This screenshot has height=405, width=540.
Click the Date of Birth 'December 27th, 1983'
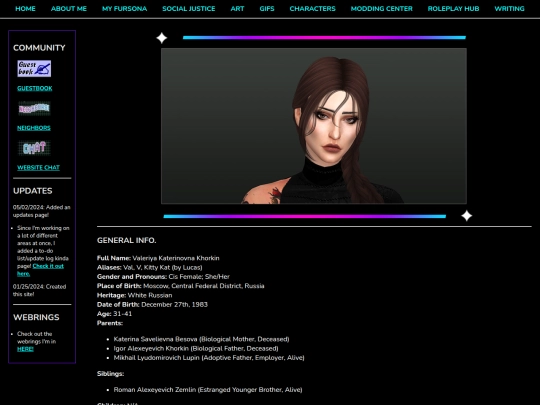click(x=152, y=305)
